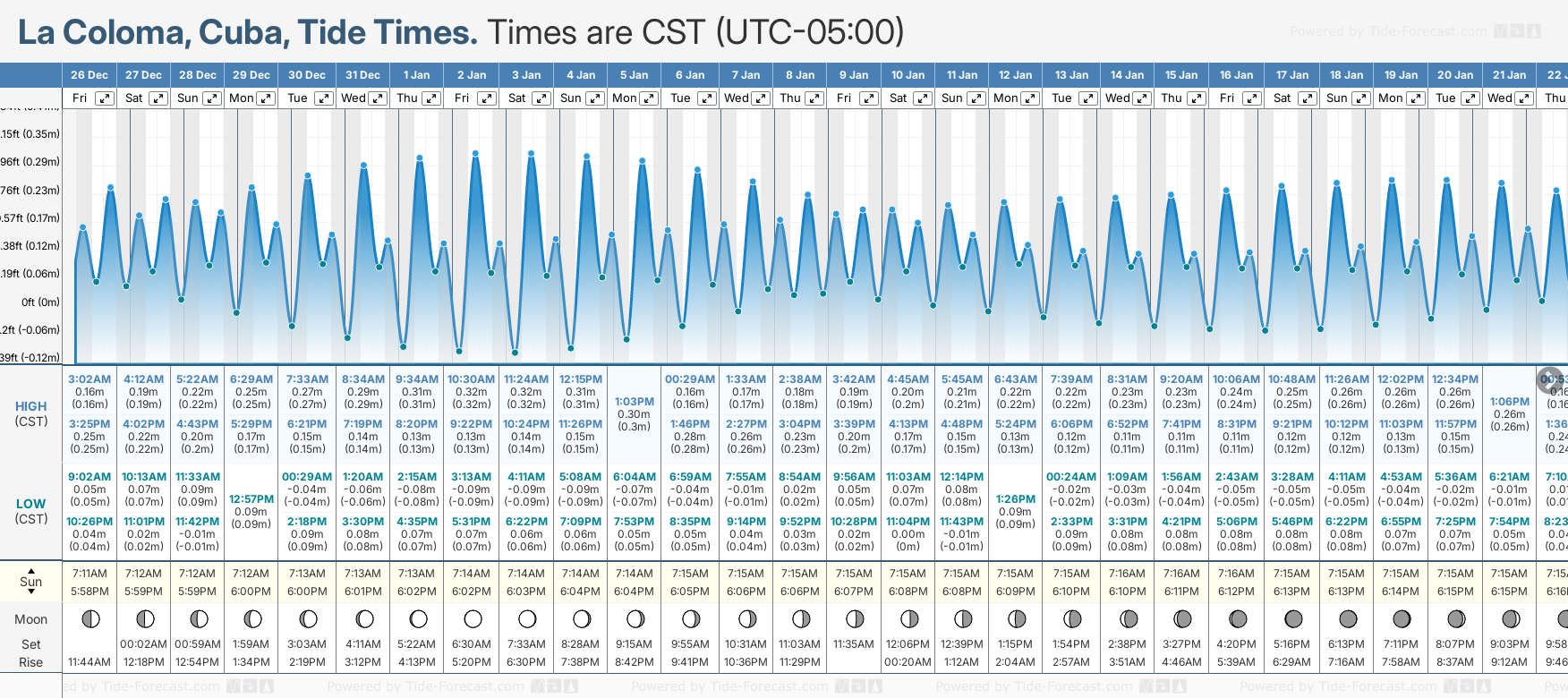Viewport: 1568px width, 698px height.
Task: Click the La Coloma, Cuba, Tide Times heading
Action: (x=248, y=33)
